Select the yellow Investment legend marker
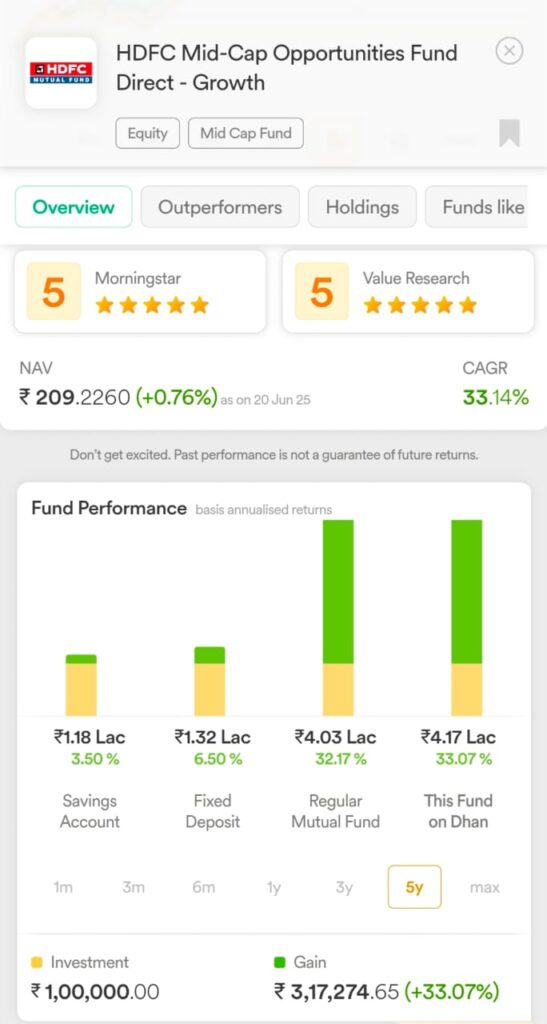 point(37,962)
